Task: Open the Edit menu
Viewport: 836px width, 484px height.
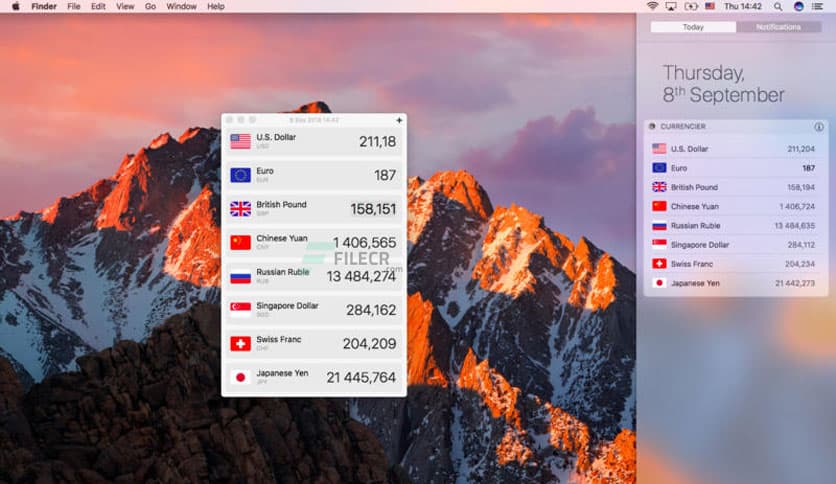Action: click(x=98, y=6)
